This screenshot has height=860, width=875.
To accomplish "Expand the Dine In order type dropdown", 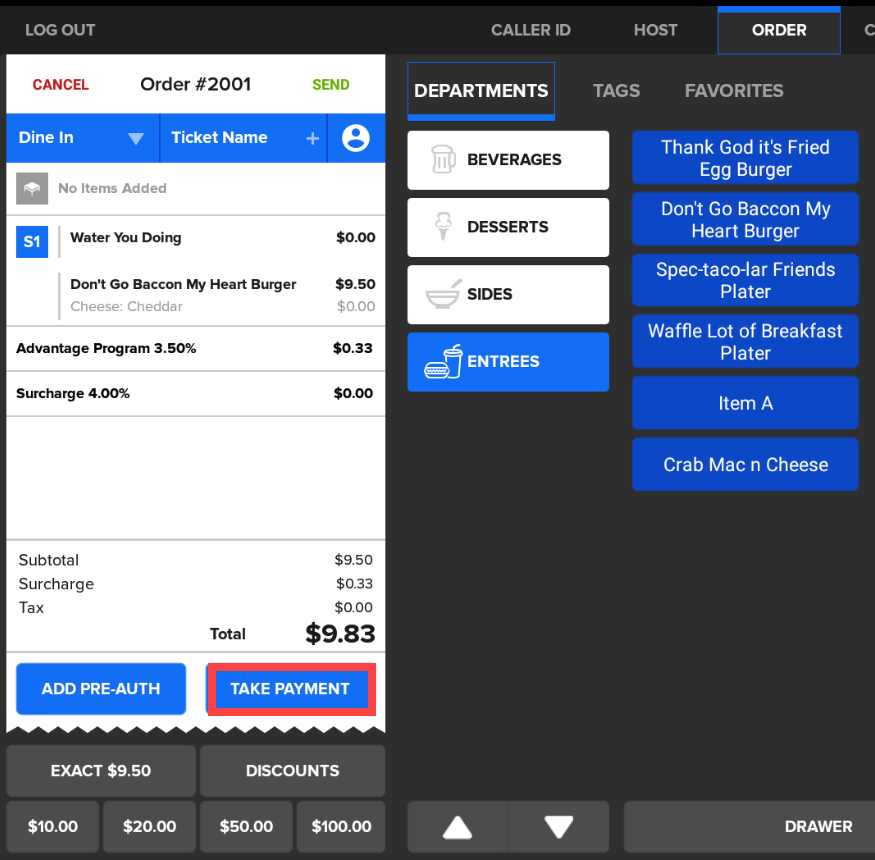I will point(136,139).
